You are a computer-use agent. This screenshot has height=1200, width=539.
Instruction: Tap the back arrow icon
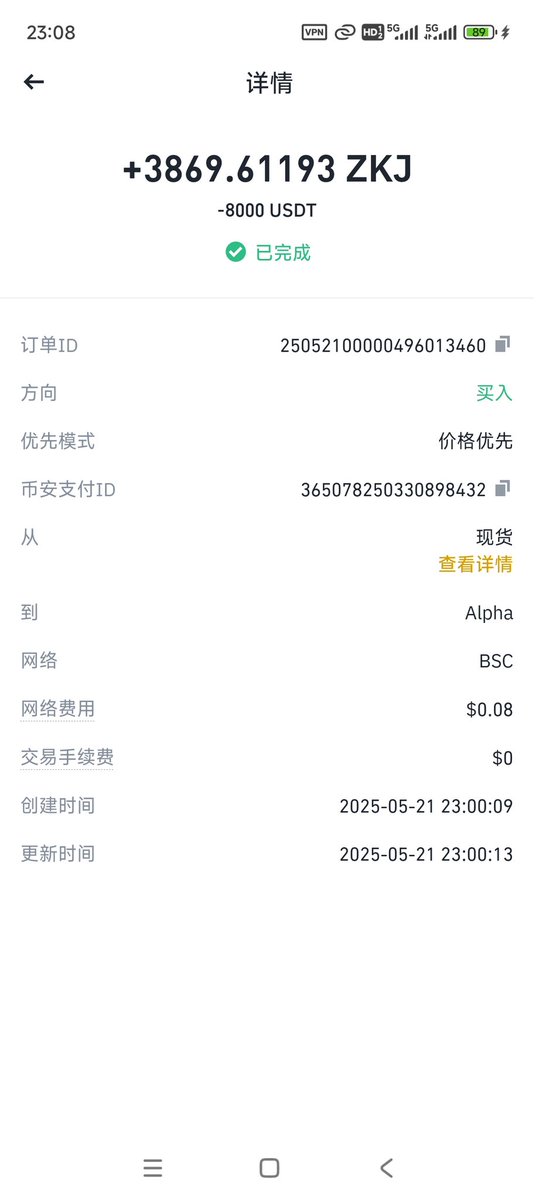[x=34, y=82]
